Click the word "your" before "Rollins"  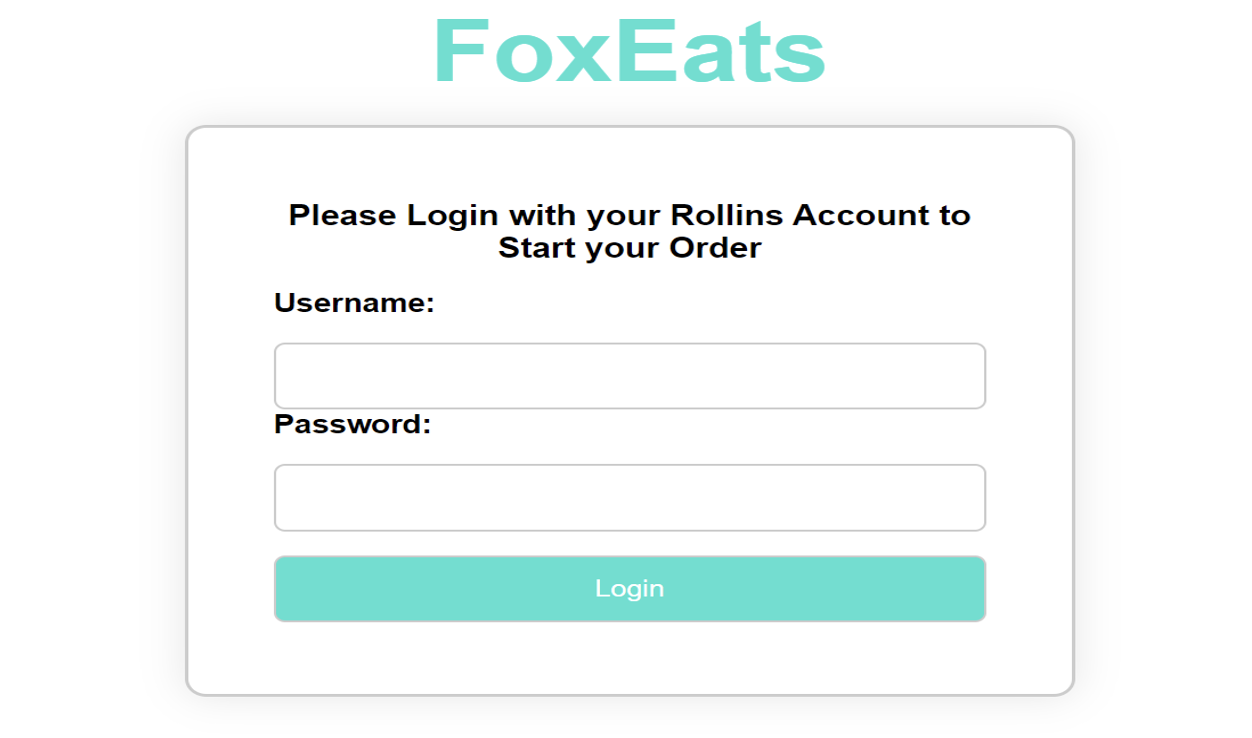(x=624, y=215)
